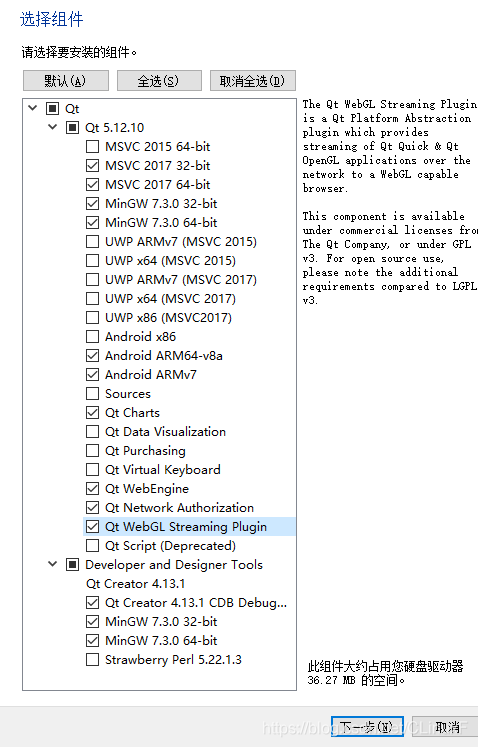Enable the UWP ARMv7 (MSVC 2017) checkbox
The image size is (478, 747).
pos(92,280)
